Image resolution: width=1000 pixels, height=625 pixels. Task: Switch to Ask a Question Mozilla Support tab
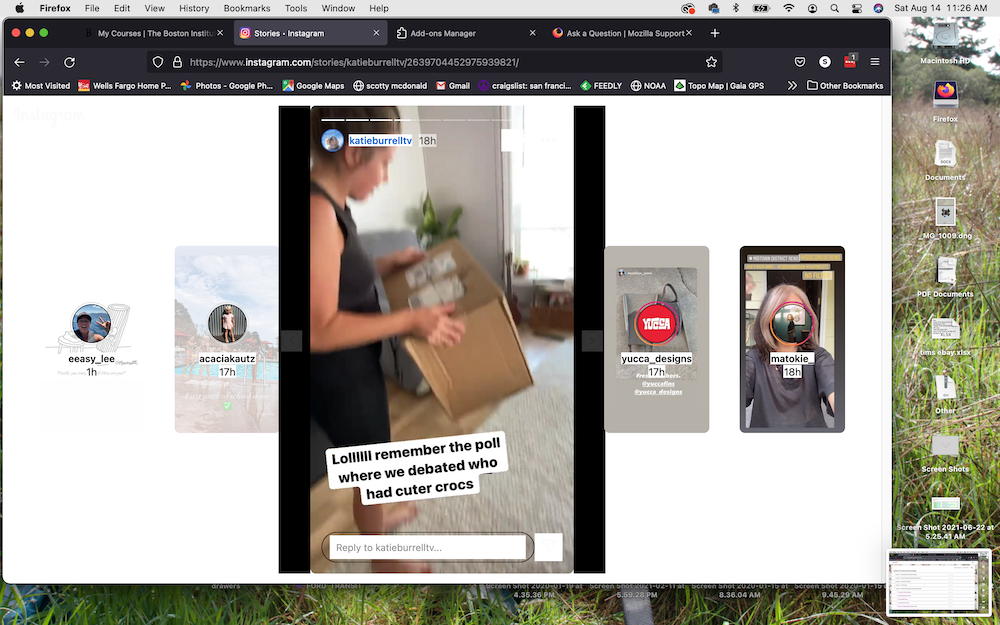pos(622,33)
